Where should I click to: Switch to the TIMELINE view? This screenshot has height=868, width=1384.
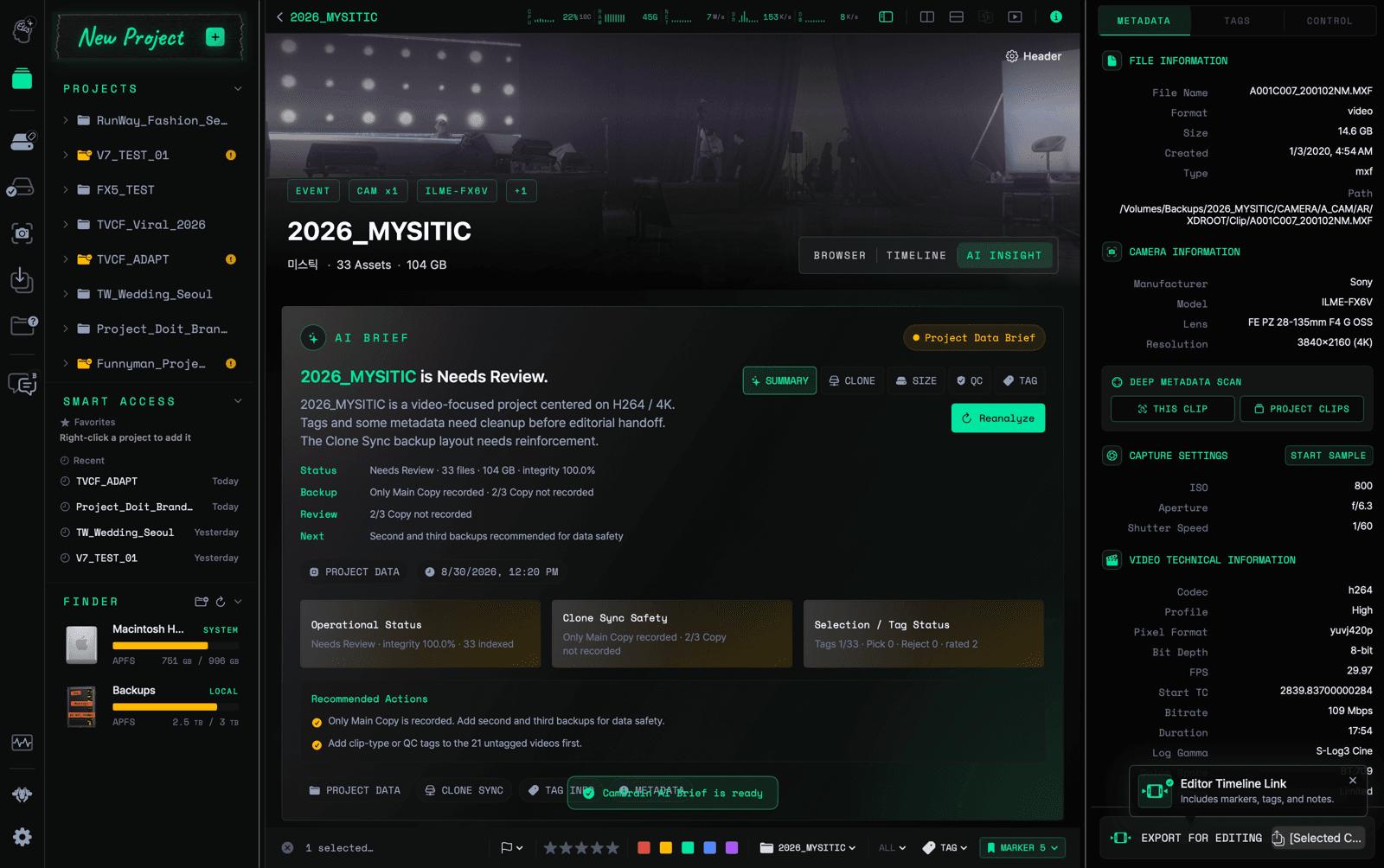tap(916, 256)
